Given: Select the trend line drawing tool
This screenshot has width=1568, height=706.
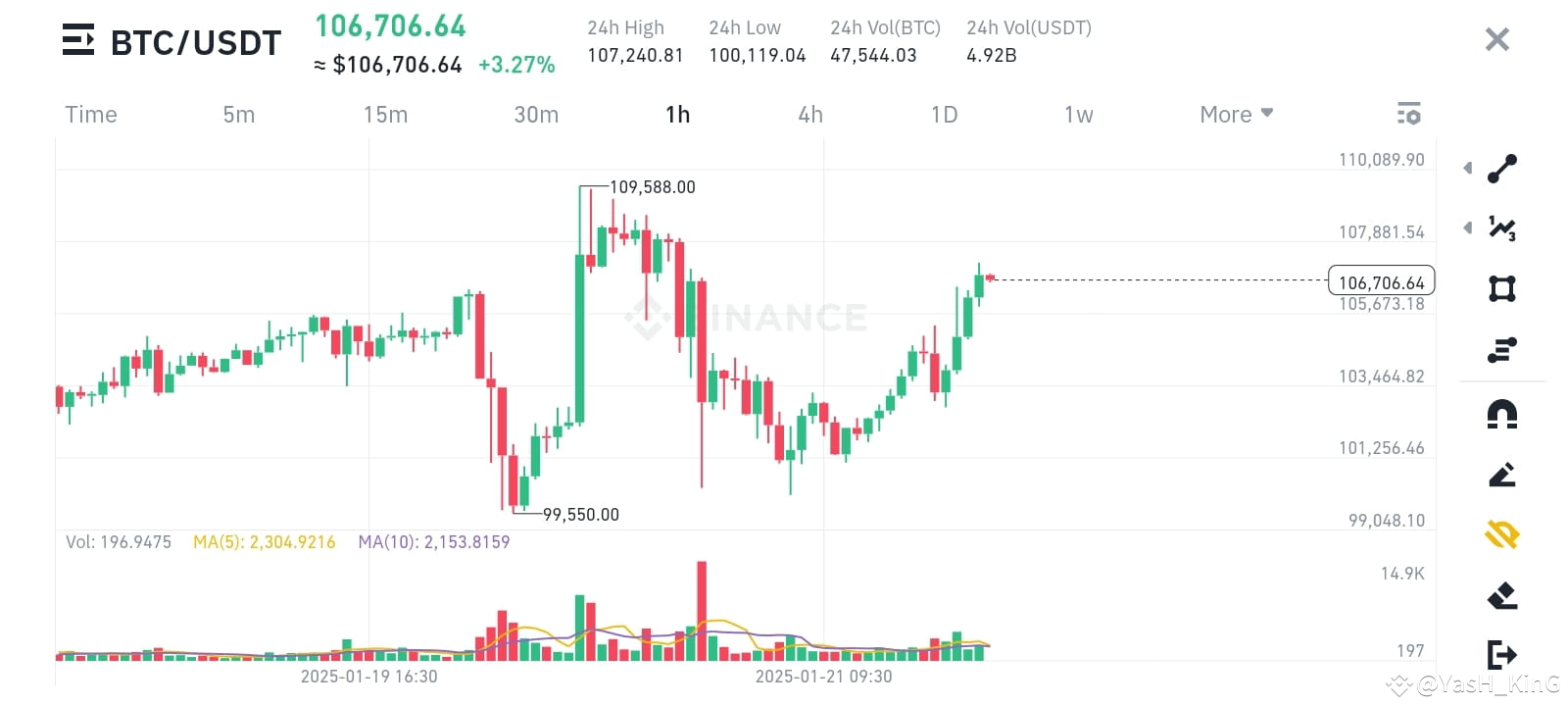Looking at the screenshot, I should (1501, 167).
